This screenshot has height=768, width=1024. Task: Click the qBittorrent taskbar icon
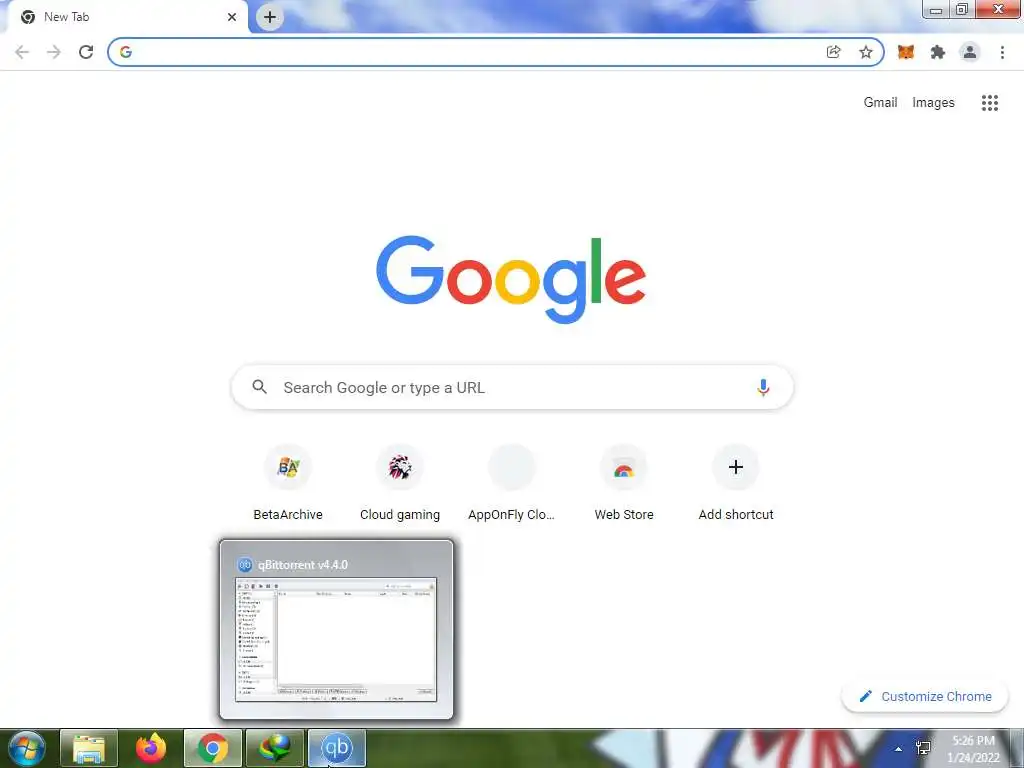coord(336,748)
